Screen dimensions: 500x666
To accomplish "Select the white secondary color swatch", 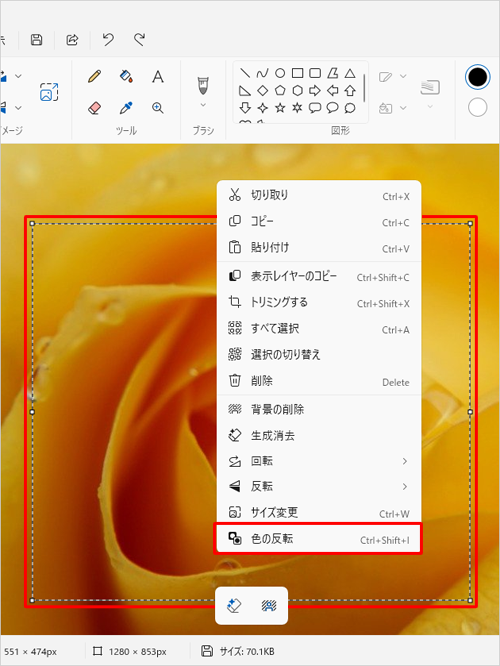I will 477,107.
